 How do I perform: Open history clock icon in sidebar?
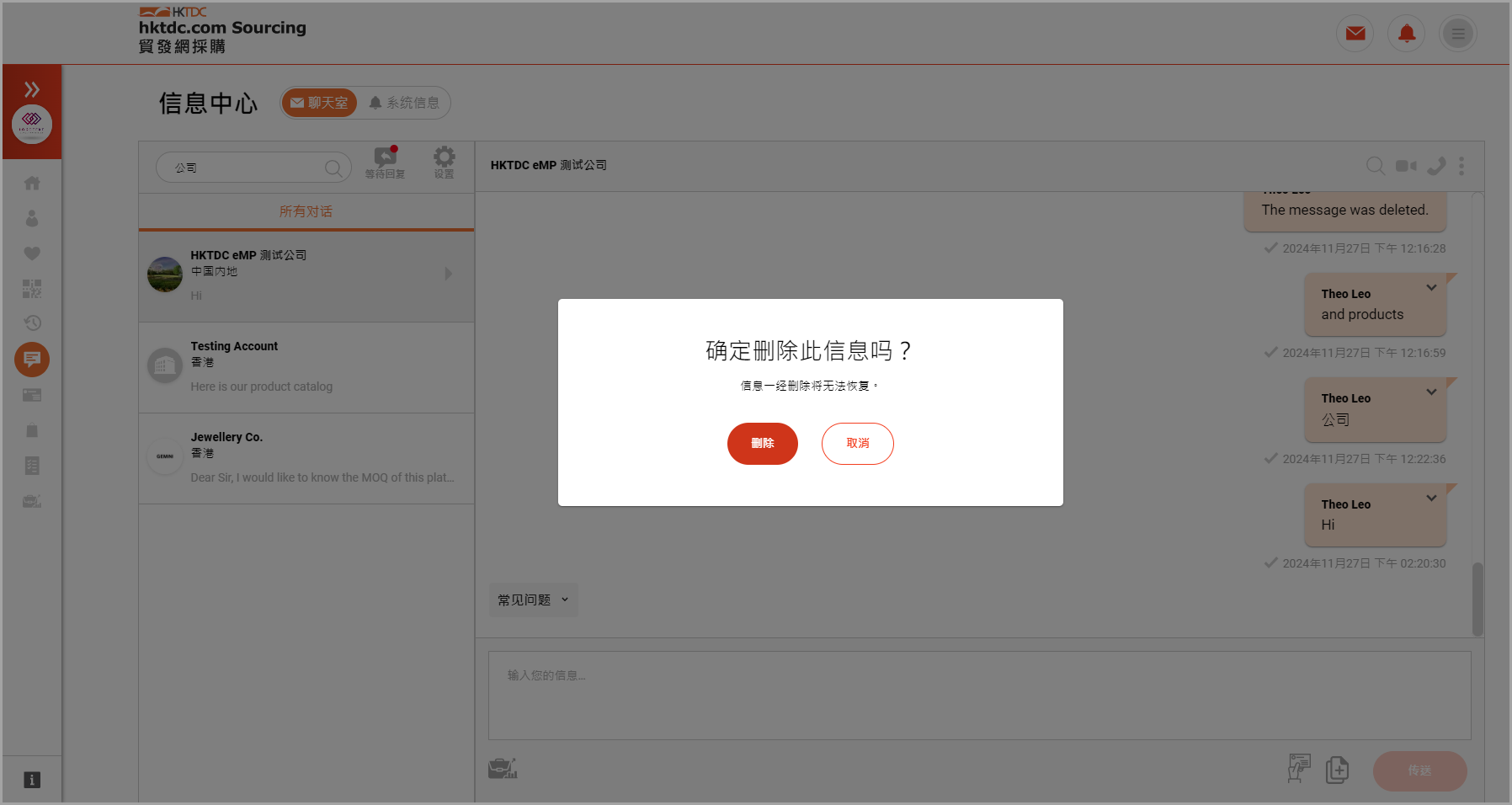tap(32, 323)
